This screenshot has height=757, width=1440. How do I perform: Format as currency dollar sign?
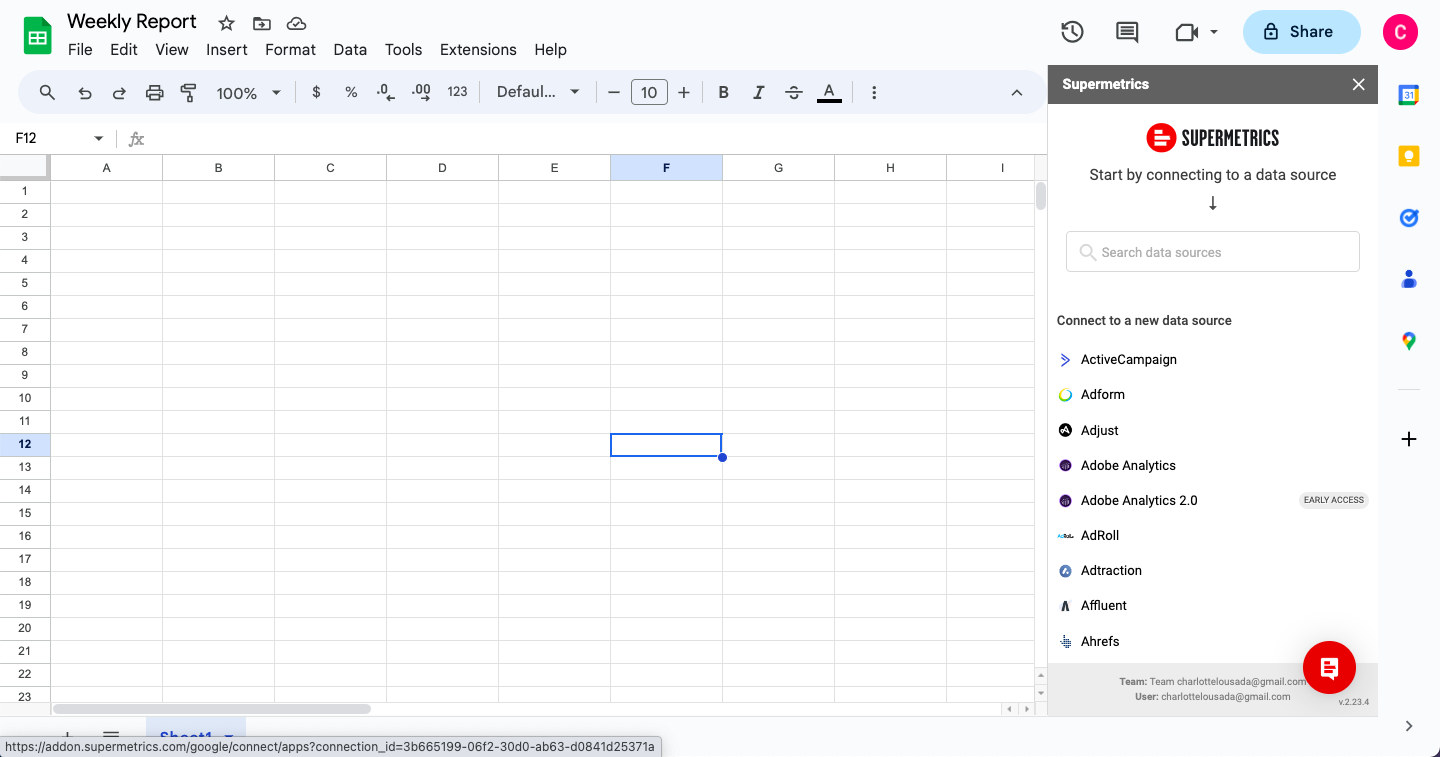[x=316, y=92]
